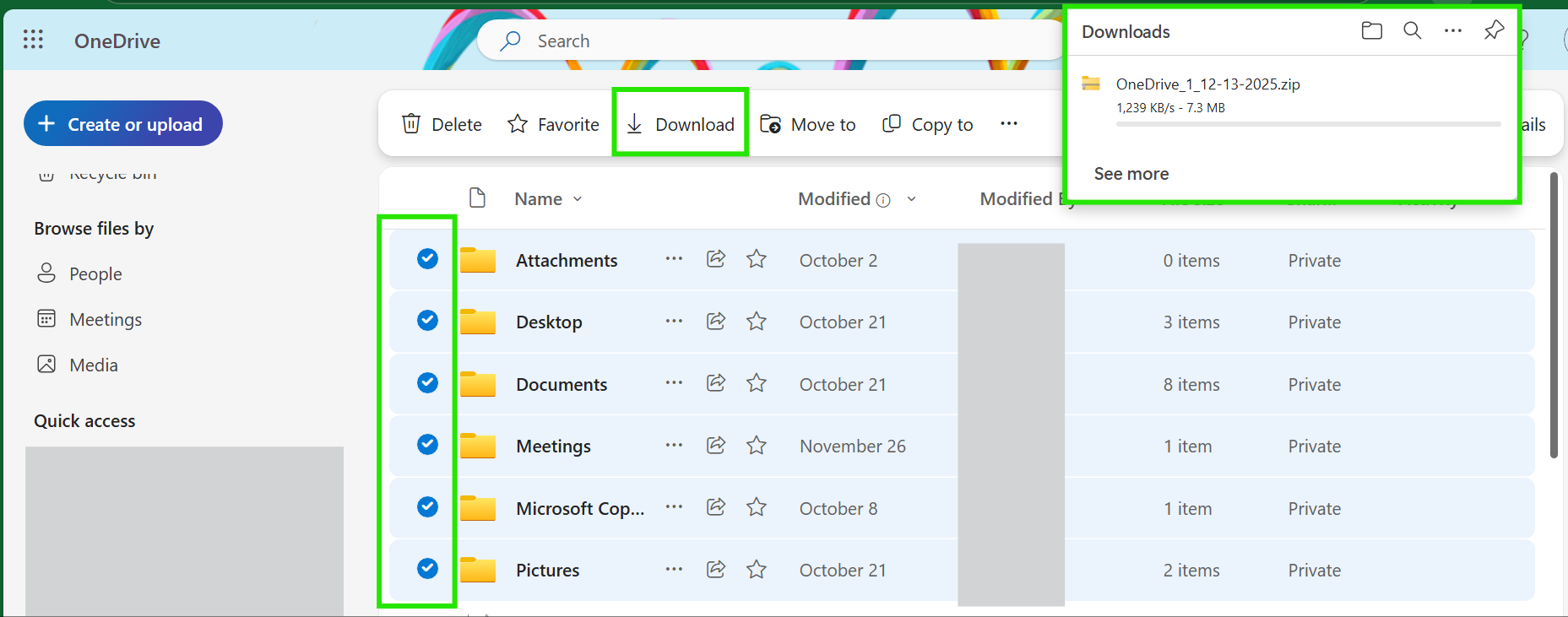Click the Quick access heading
Screen dimensions: 1568x617
click(x=84, y=420)
